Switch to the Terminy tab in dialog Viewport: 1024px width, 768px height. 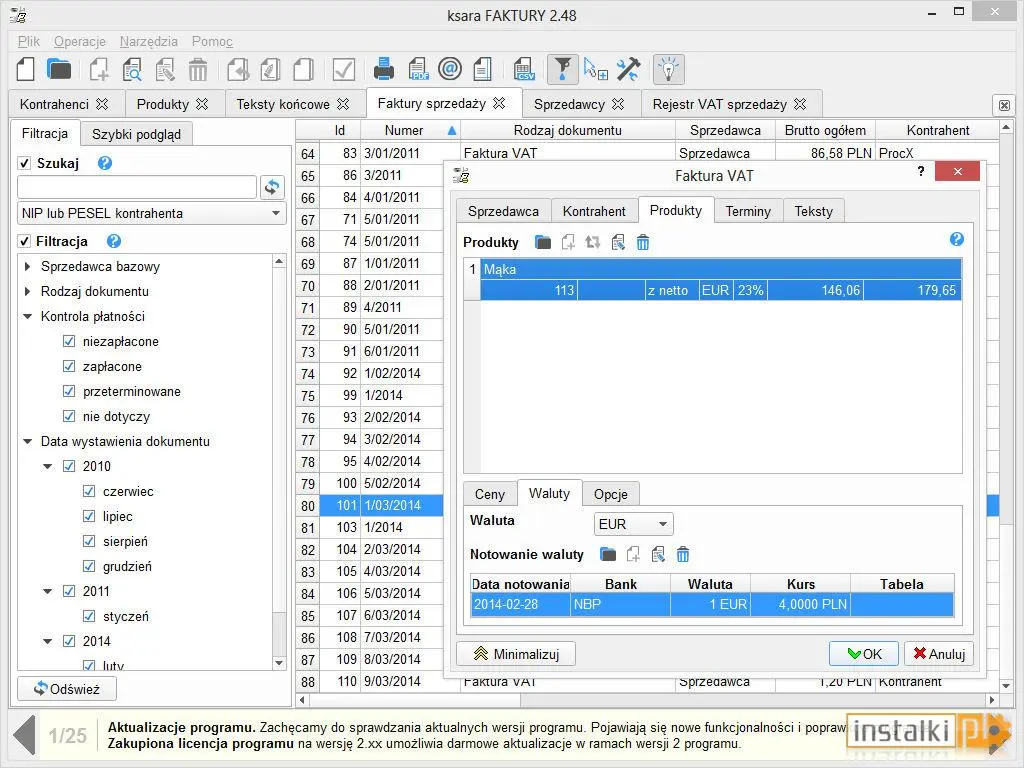pyautogui.click(x=748, y=211)
